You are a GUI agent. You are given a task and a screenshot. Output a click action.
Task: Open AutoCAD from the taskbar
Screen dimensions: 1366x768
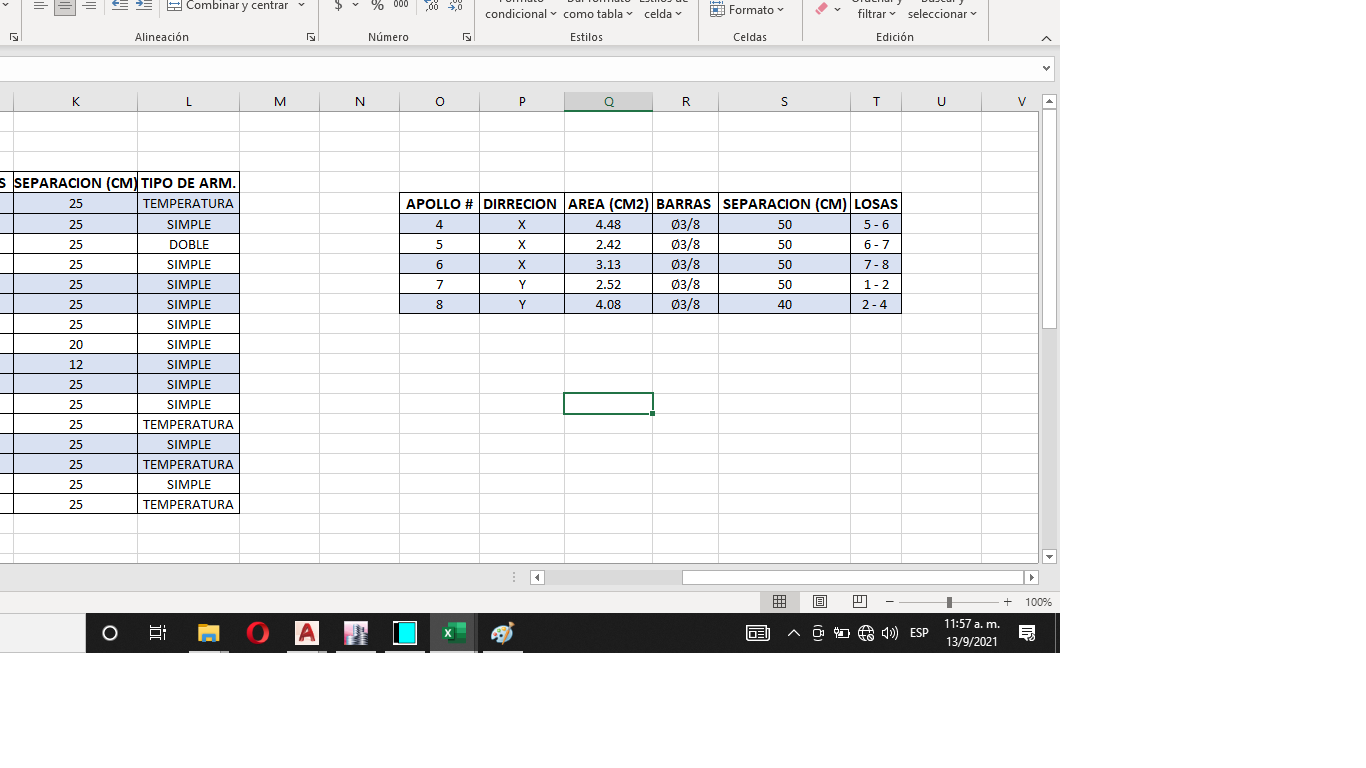coord(307,633)
